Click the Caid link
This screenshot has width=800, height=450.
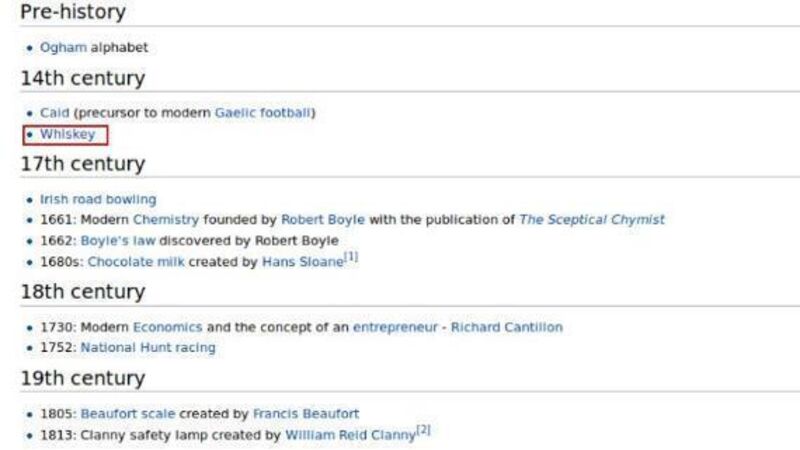coord(54,113)
